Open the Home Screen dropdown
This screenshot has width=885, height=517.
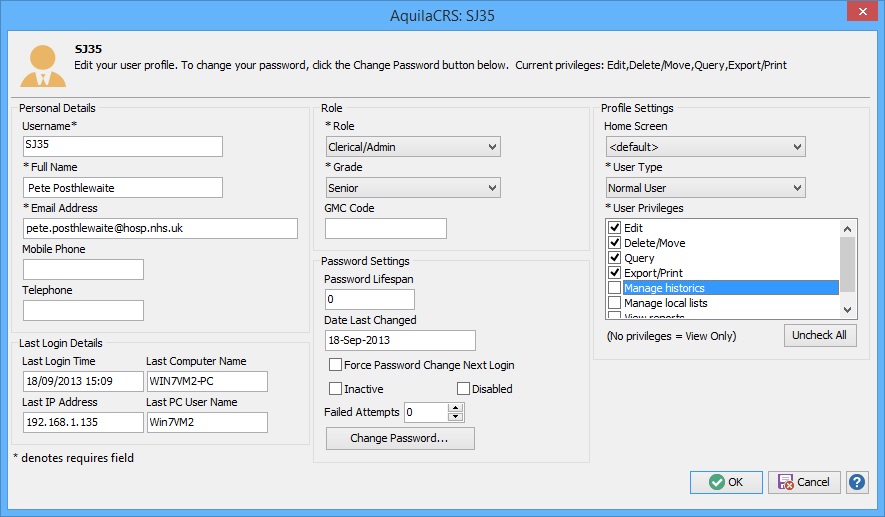coord(705,147)
